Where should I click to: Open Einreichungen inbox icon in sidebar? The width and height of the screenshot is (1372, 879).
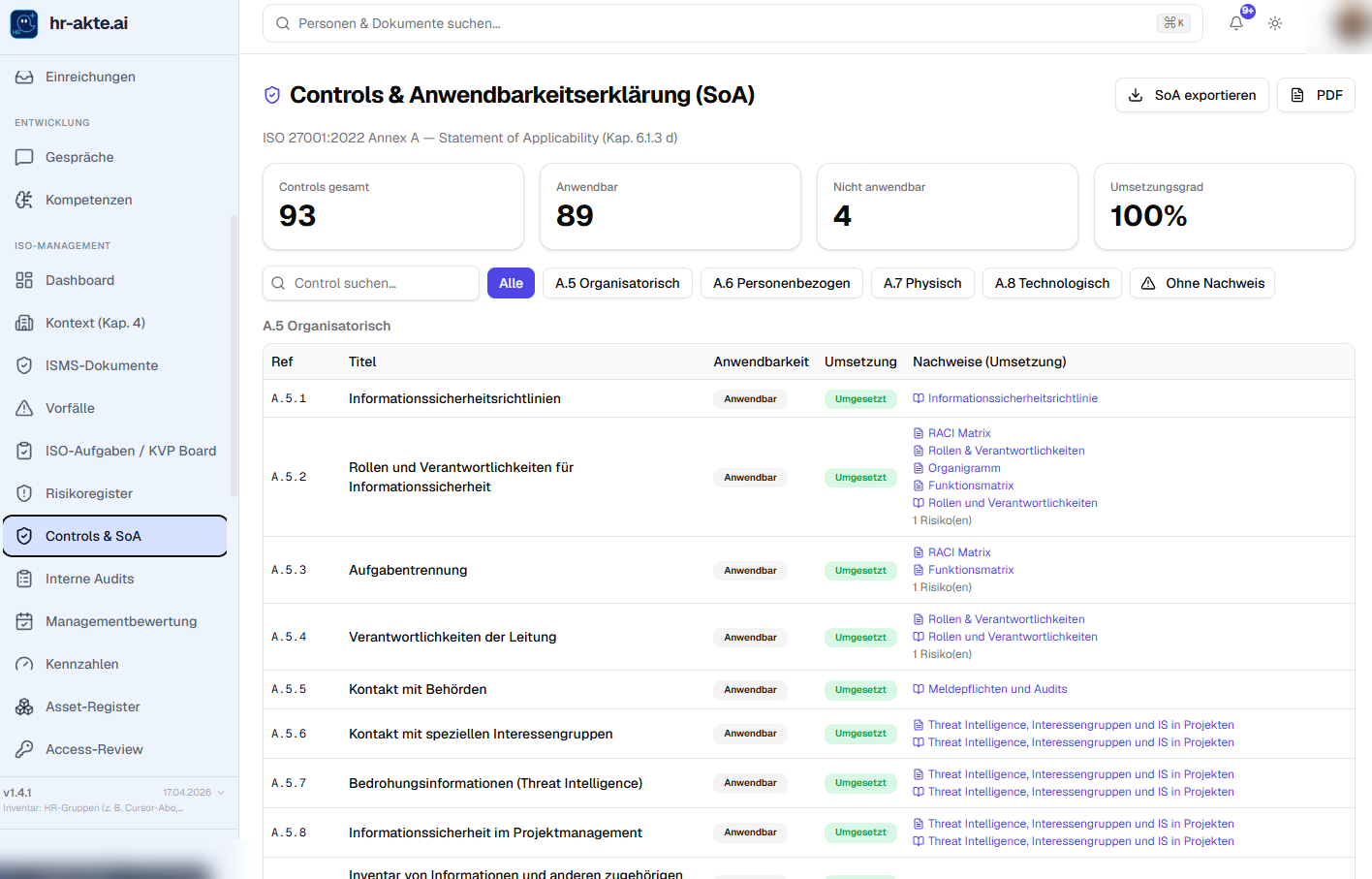24,77
